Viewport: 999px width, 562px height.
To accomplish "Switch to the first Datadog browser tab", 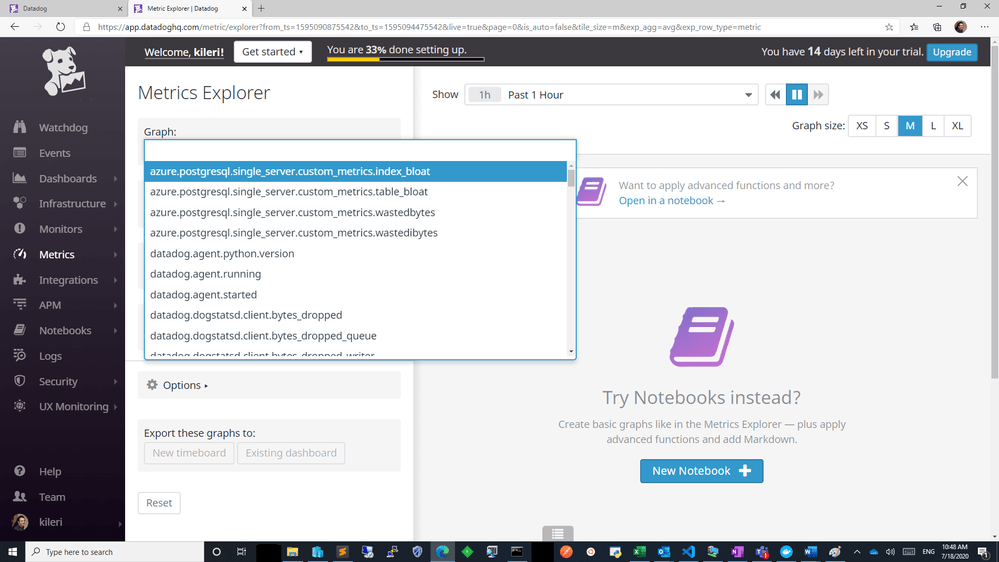I will point(62,8).
